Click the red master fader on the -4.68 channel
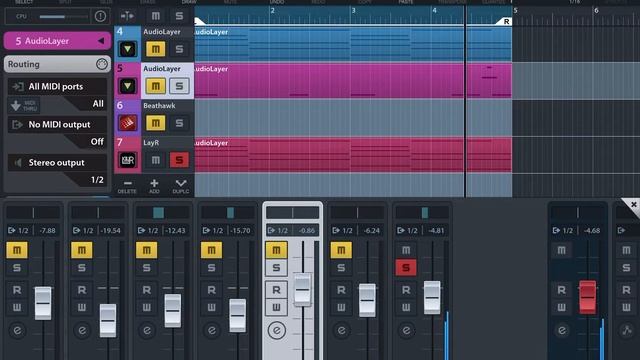The image size is (640, 360). pyautogui.click(x=587, y=297)
